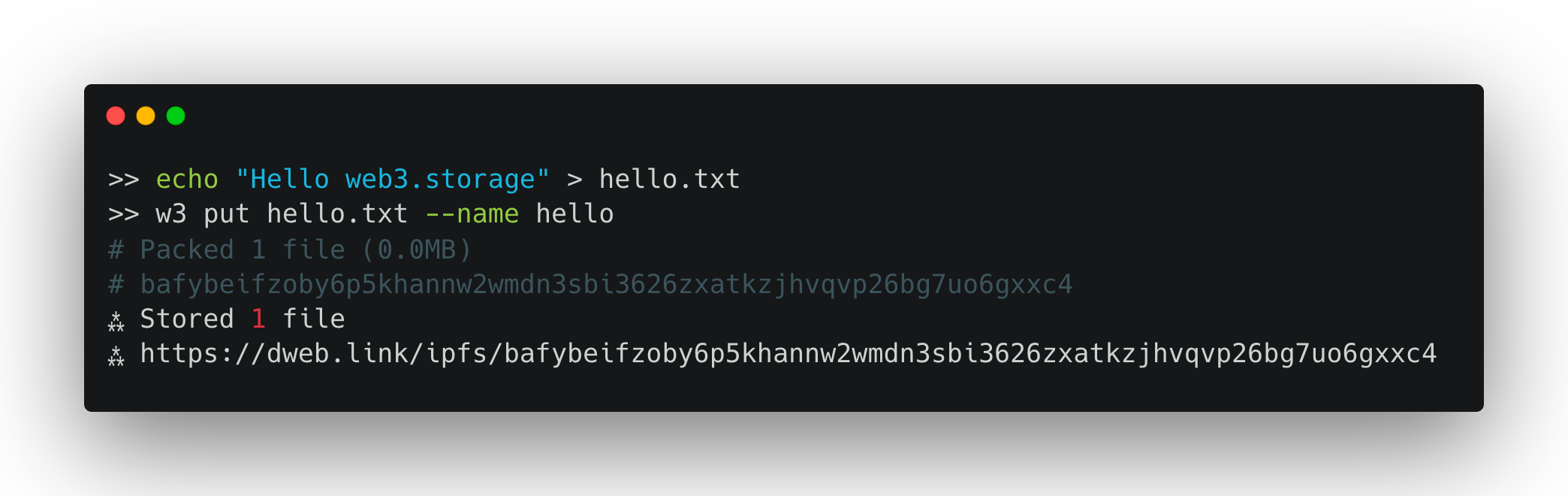Click the "w3" command word
The width and height of the screenshot is (1568, 496).
click(x=171, y=215)
